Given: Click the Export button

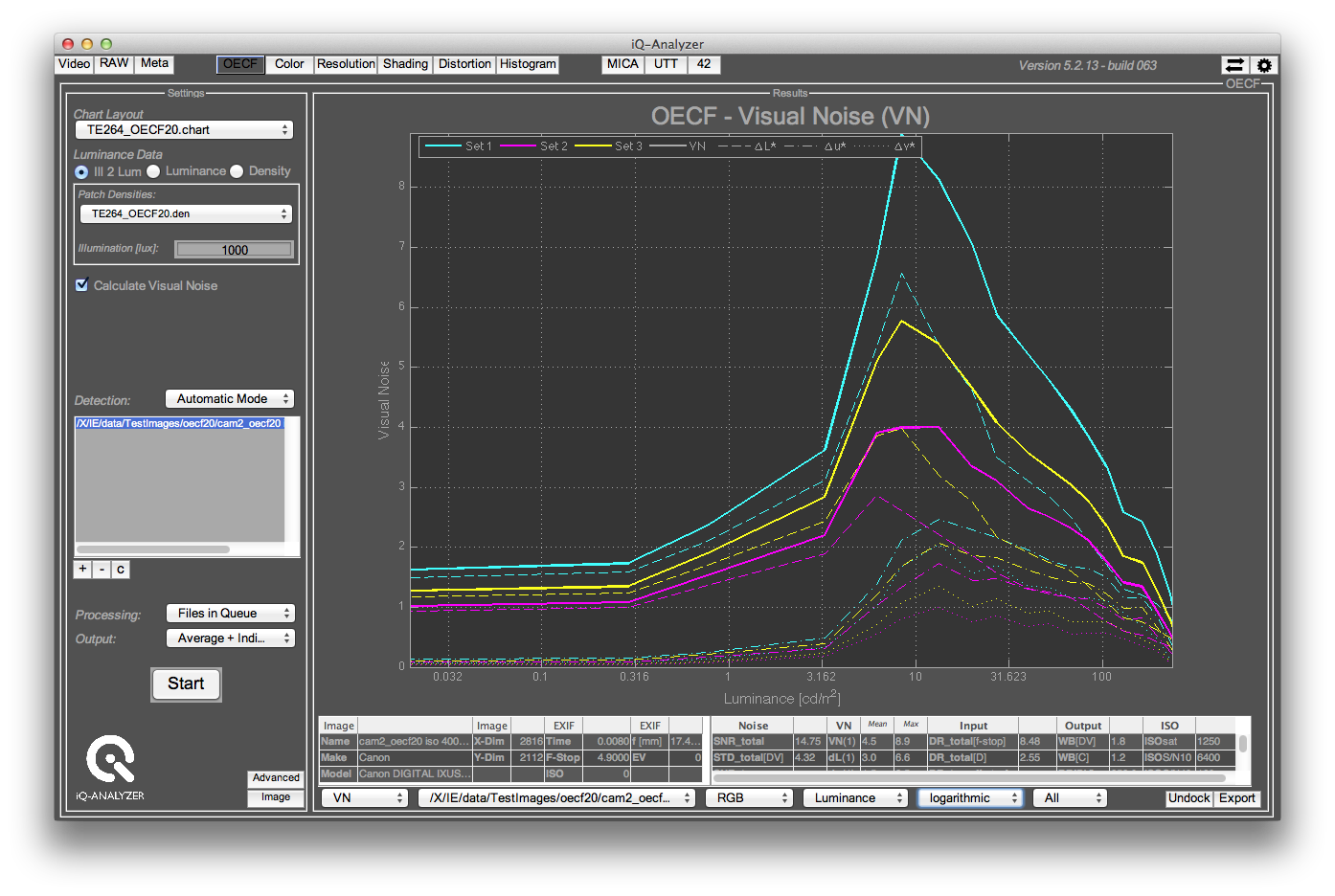Looking at the screenshot, I should pos(1236,798).
